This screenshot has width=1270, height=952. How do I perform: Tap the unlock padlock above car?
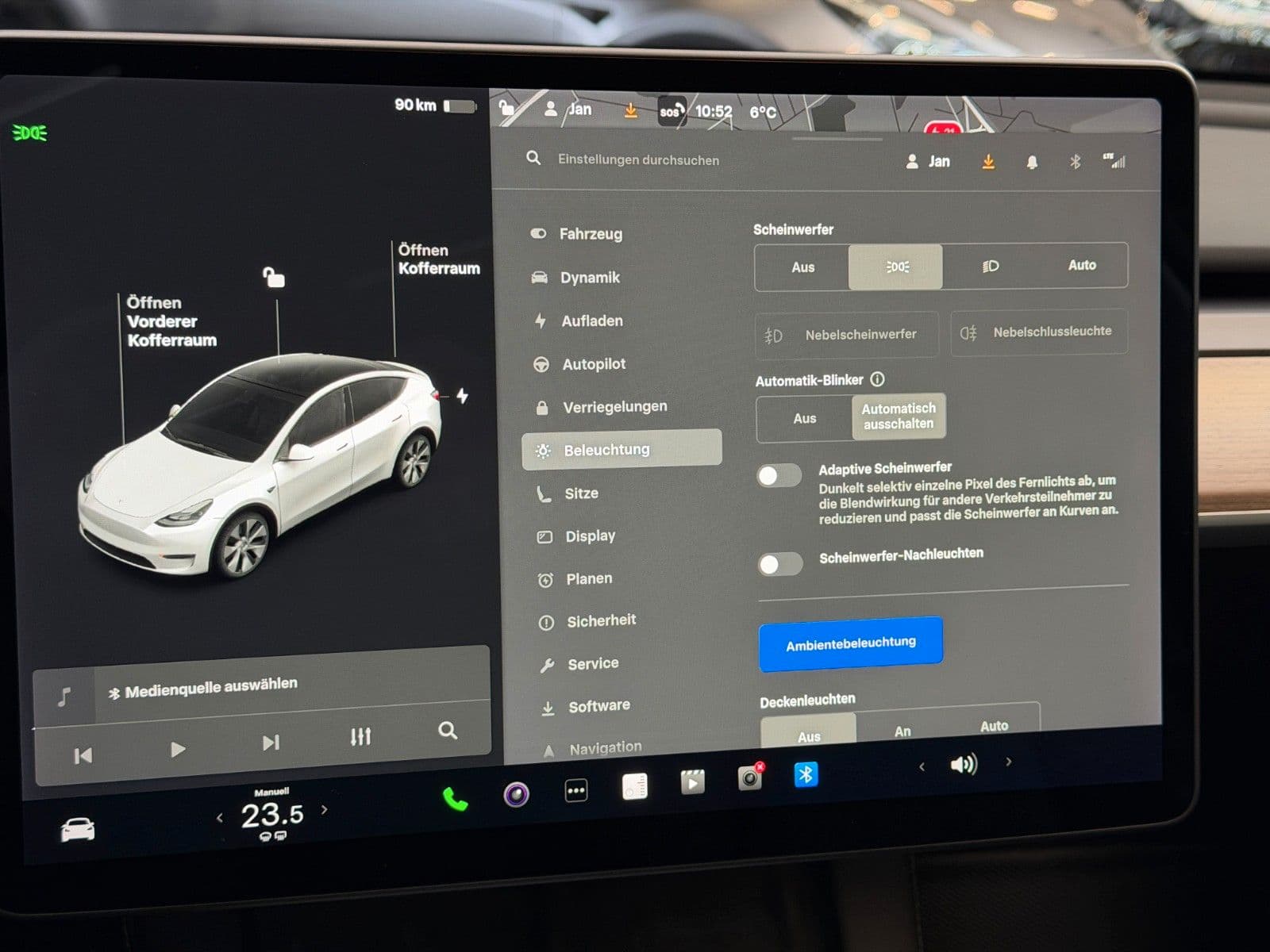click(x=274, y=278)
